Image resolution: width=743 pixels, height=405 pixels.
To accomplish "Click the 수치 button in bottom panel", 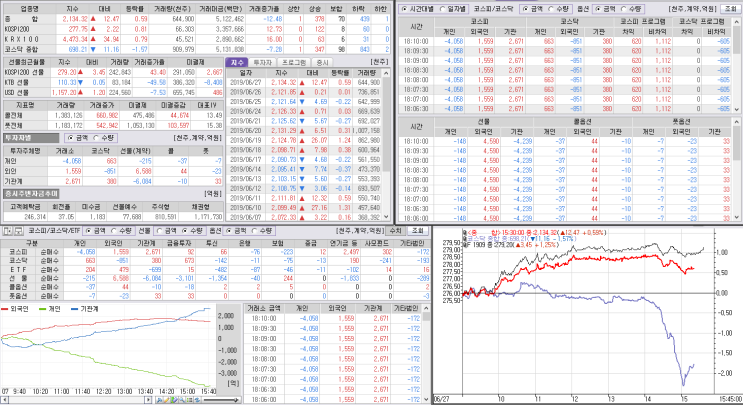I will 395,231.
